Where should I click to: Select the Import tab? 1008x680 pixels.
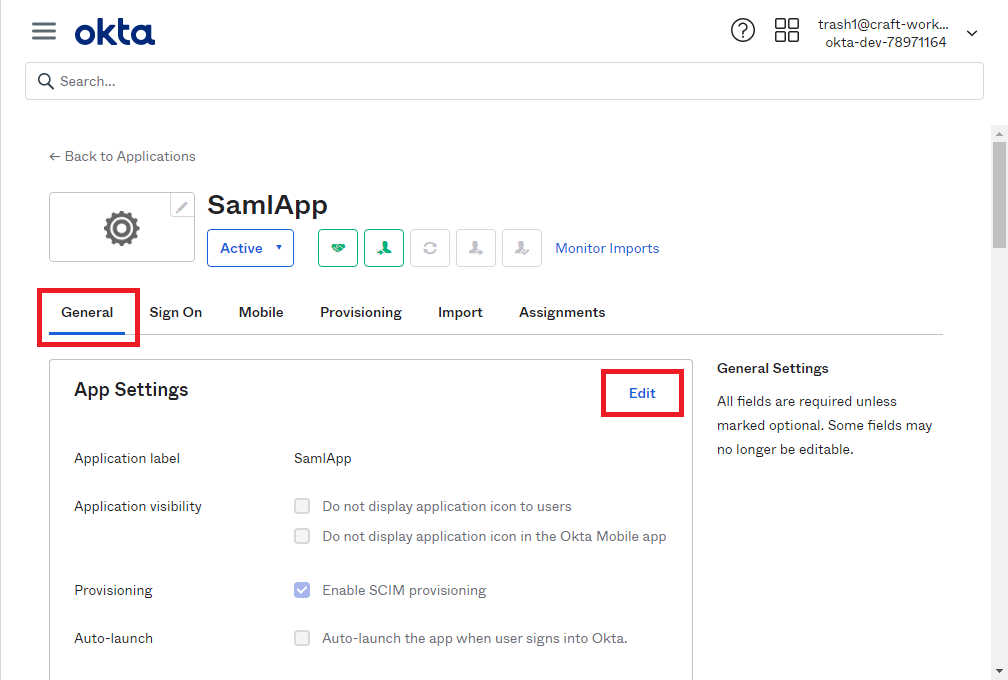coord(460,312)
